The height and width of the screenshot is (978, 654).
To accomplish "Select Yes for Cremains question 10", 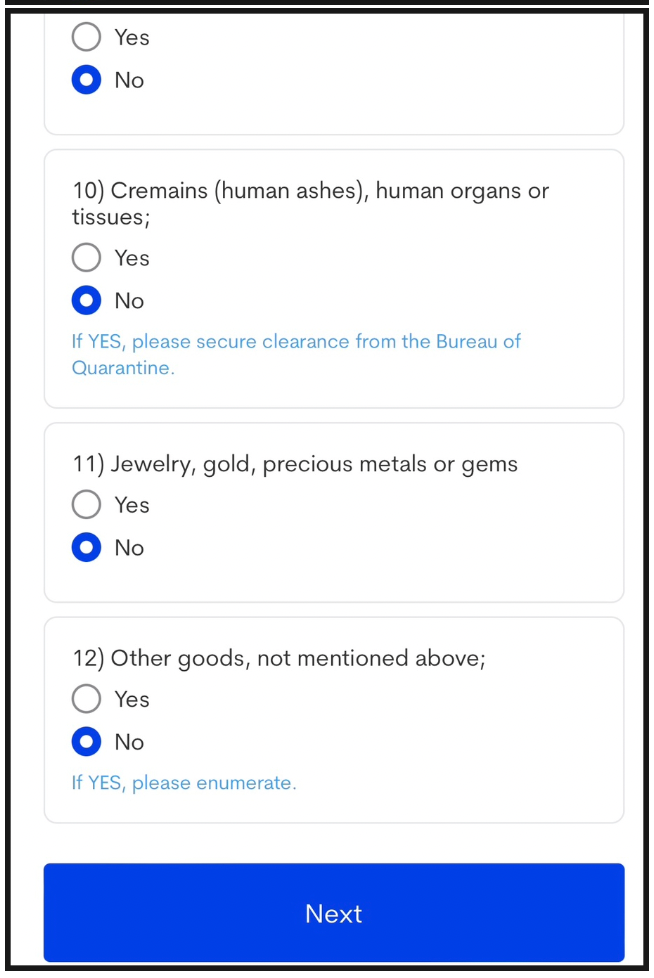I will click(86, 258).
